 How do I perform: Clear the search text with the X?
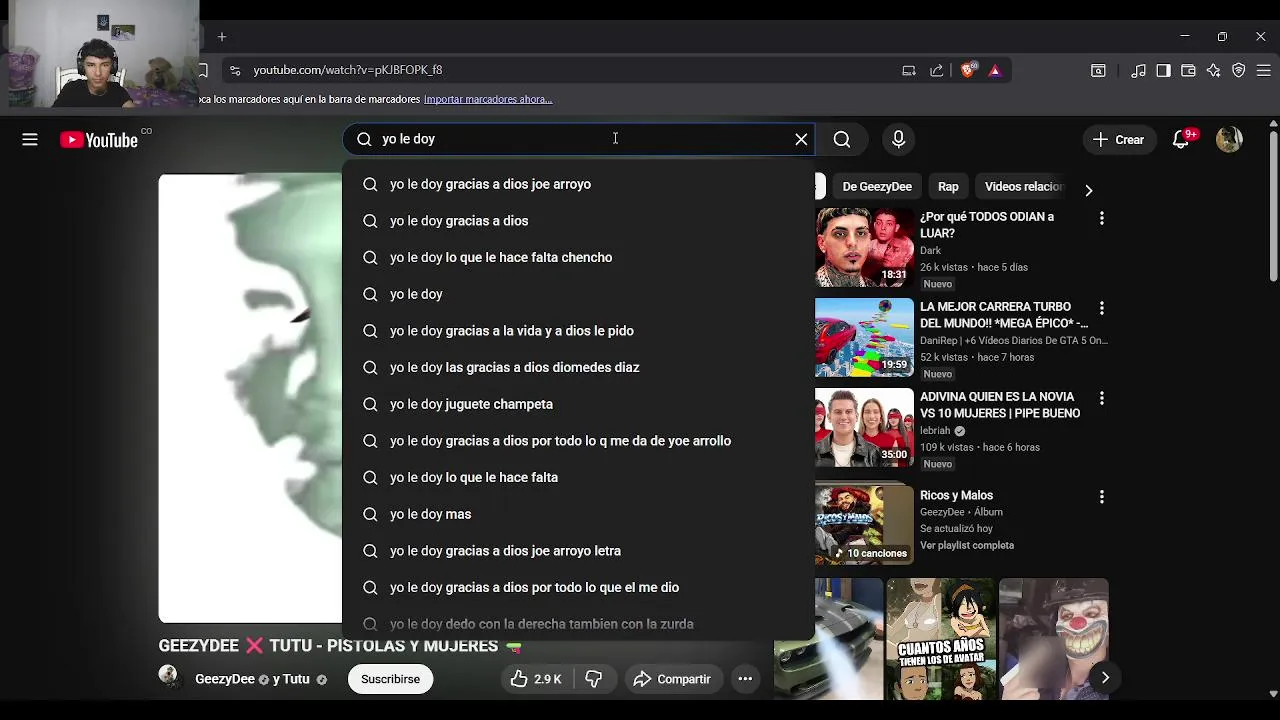point(801,139)
